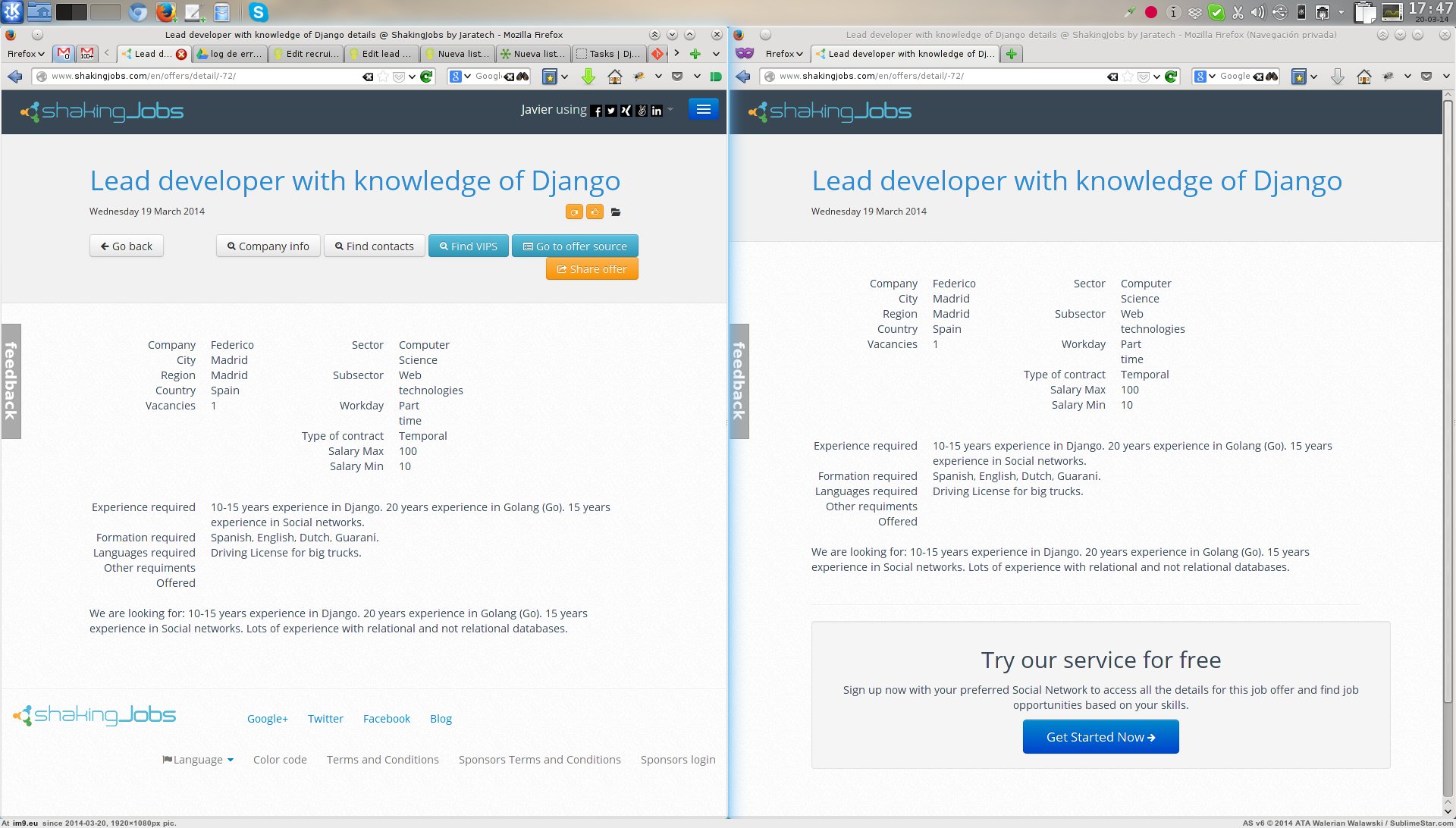The width and height of the screenshot is (1456, 828).
Task: Click the volume speaker icon in the system tray
Action: (1257, 12)
